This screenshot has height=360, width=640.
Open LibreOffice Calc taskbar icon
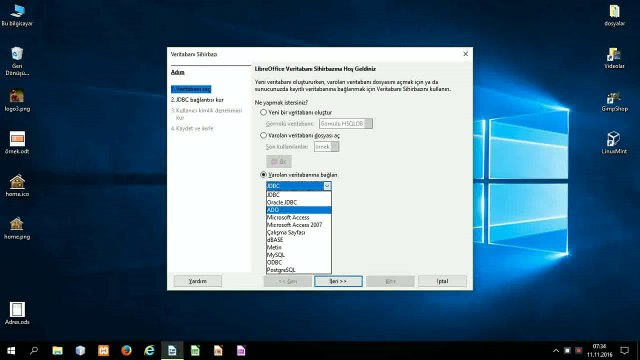click(195, 351)
